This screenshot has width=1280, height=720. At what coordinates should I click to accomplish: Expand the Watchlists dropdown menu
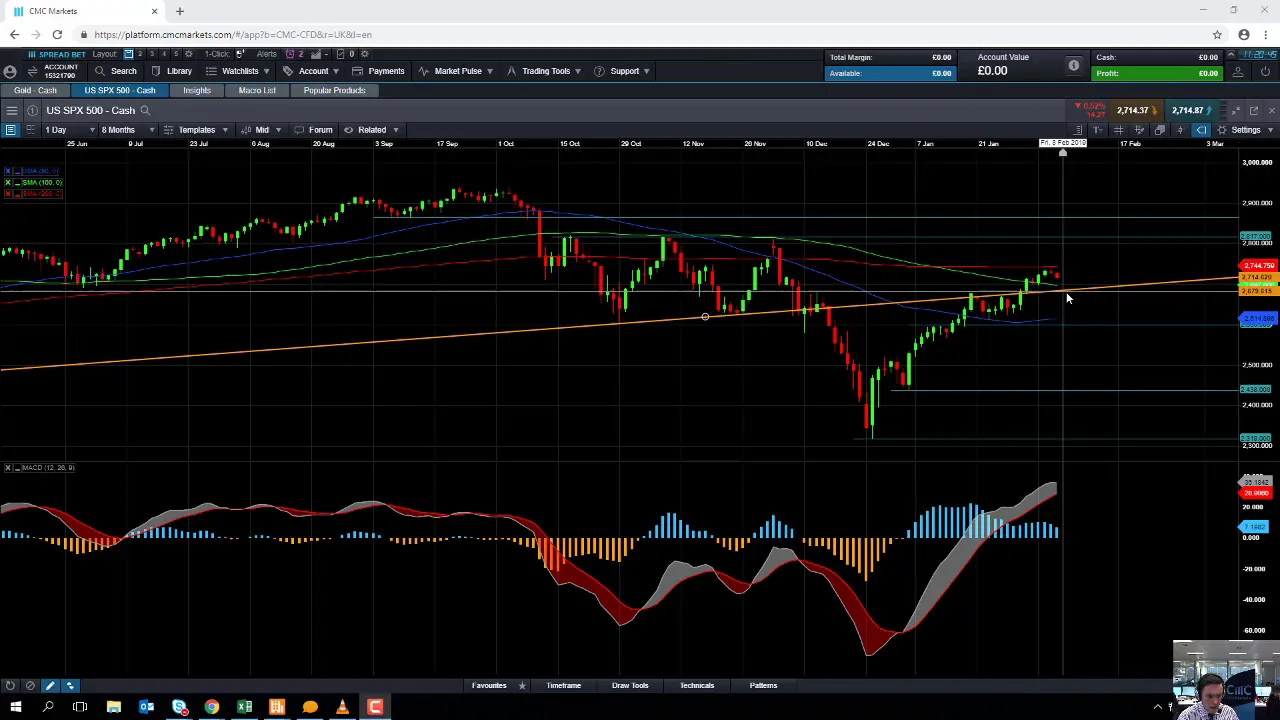pos(238,71)
